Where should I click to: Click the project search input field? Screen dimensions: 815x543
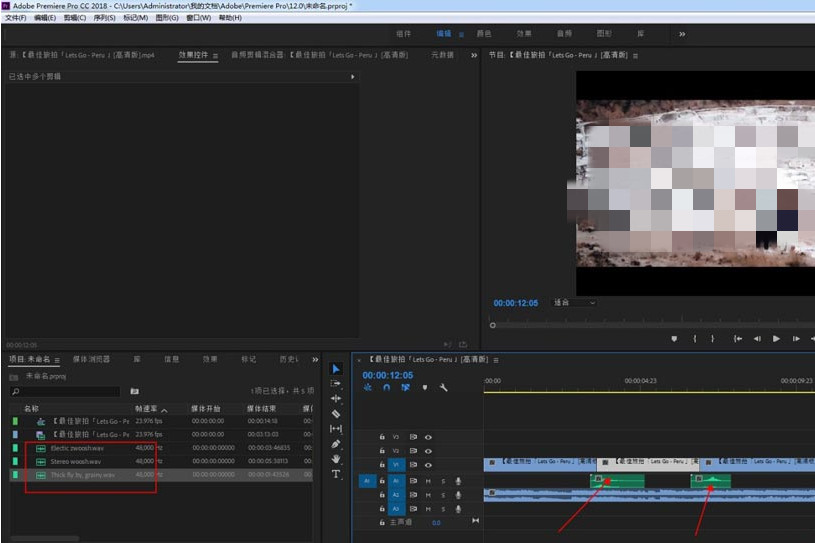[x=65, y=391]
